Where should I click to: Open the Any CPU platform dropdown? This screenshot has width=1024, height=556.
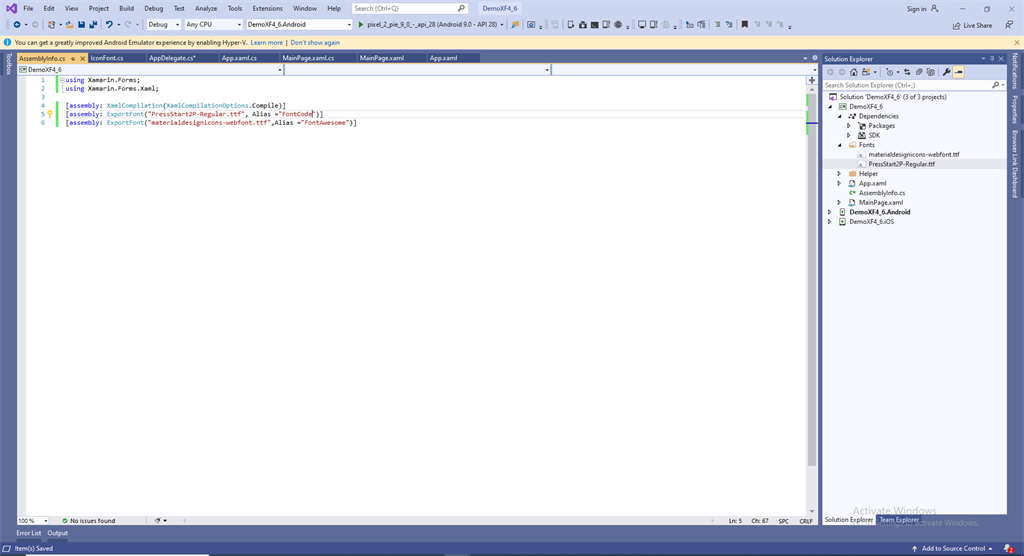(x=213, y=25)
